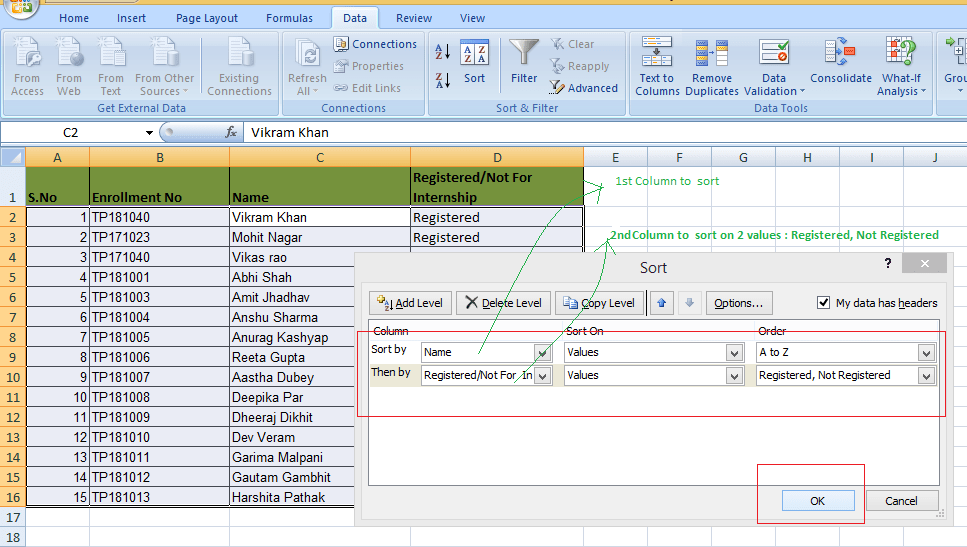The image size is (967, 547).
Task: Open Edit Links
Action: coord(368,88)
